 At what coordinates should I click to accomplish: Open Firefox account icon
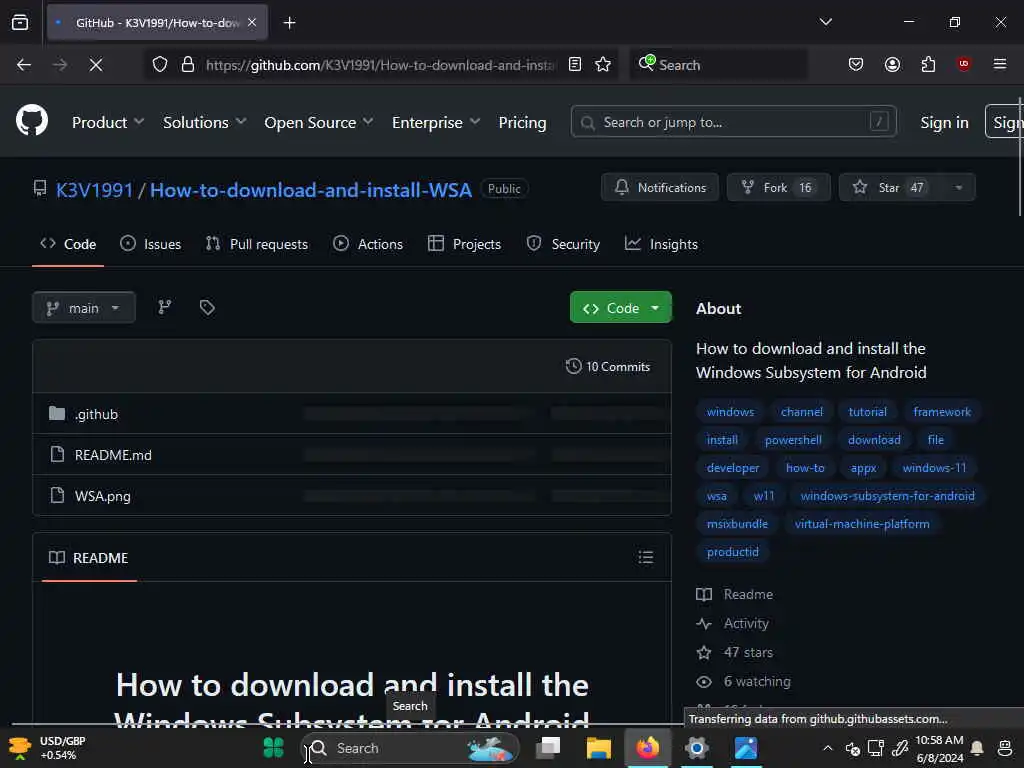pyautogui.click(x=892, y=64)
